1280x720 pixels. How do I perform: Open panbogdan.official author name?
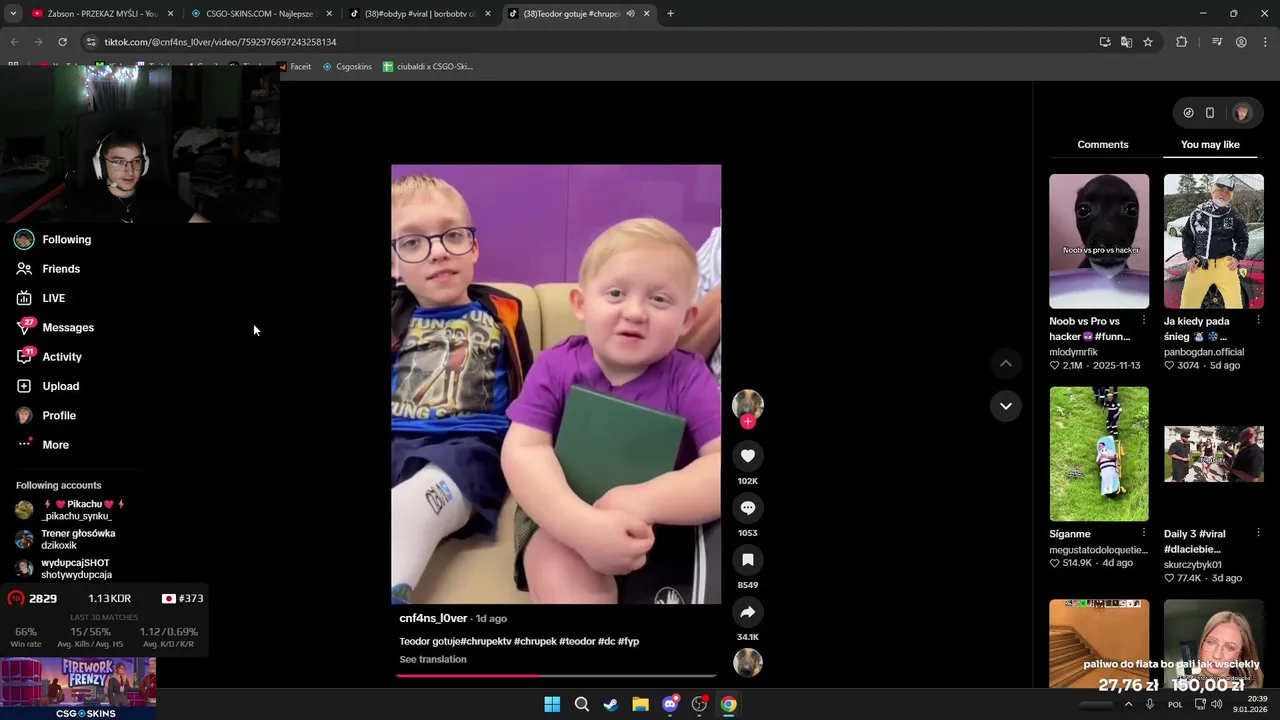coord(1204,352)
